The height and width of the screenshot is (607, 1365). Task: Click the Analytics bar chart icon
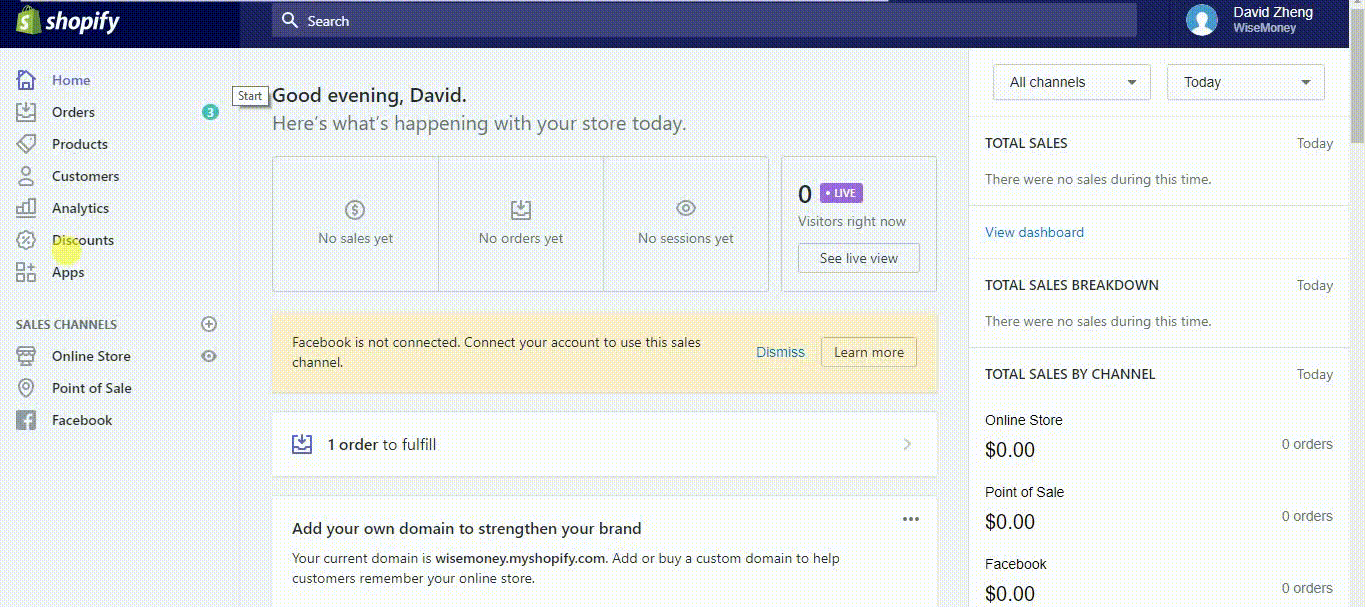click(26, 208)
